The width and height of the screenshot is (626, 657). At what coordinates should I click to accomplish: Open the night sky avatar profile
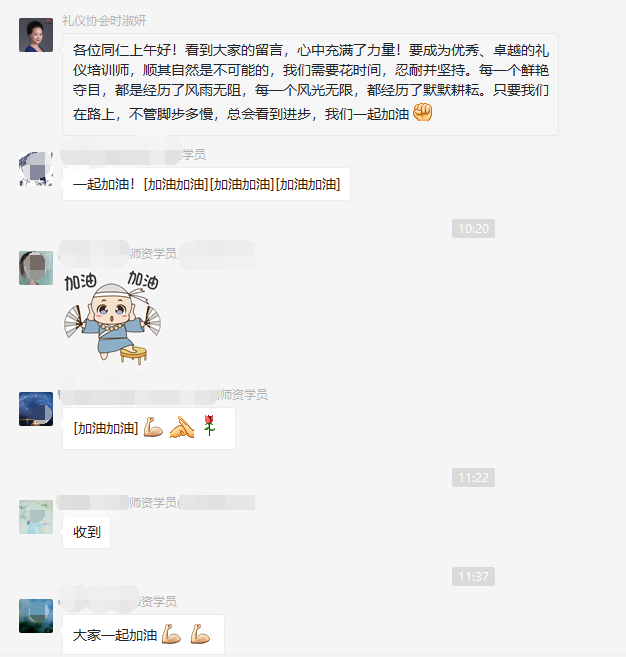coord(36,409)
